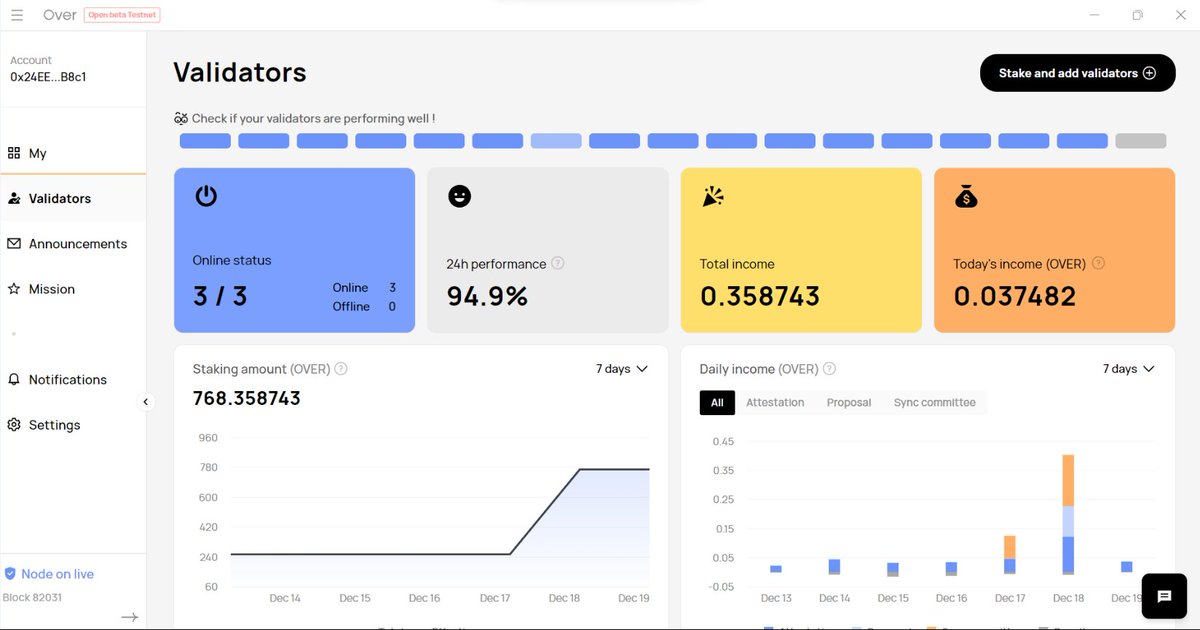The width and height of the screenshot is (1200, 630).
Task: Click the Node on live status link
Action: tap(57, 574)
